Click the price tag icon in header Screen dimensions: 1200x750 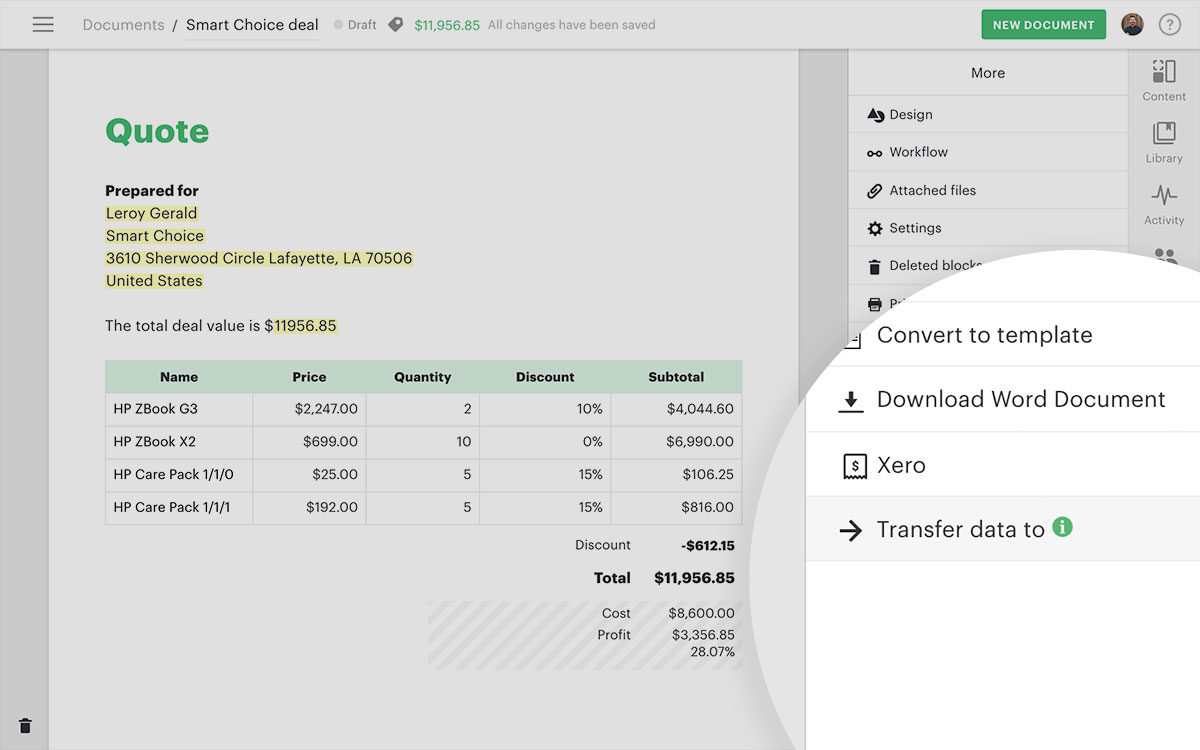click(396, 25)
